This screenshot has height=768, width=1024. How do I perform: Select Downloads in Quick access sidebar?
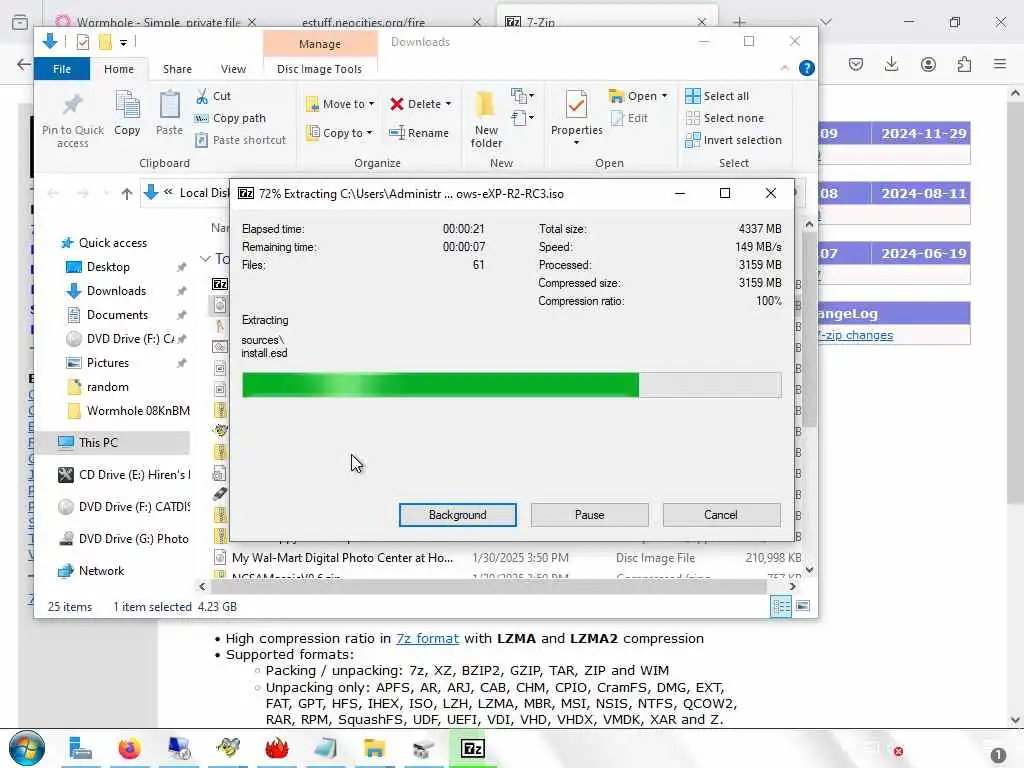[x=116, y=291]
